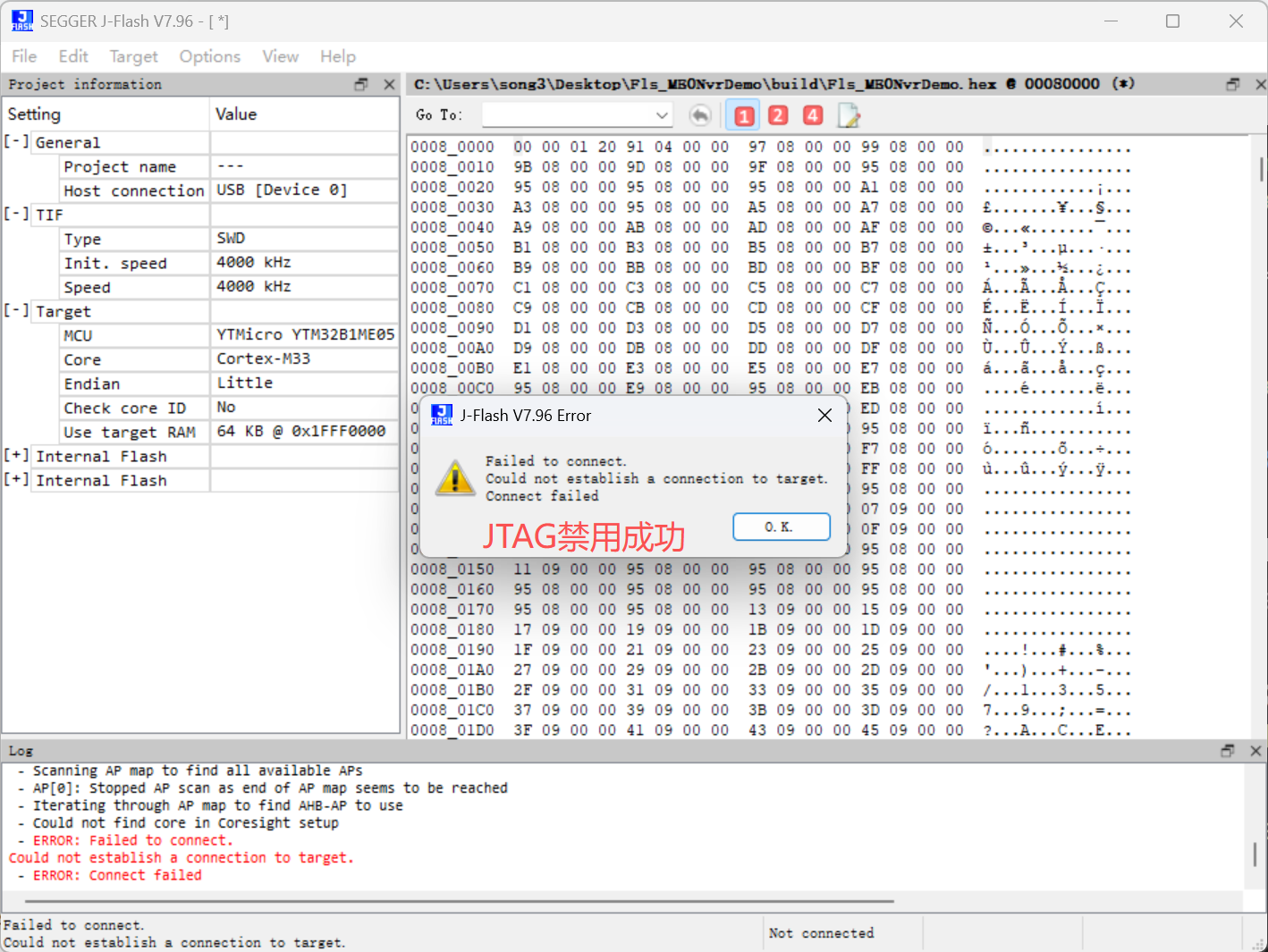
Task: Open the Edit menu
Action: click(73, 56)
